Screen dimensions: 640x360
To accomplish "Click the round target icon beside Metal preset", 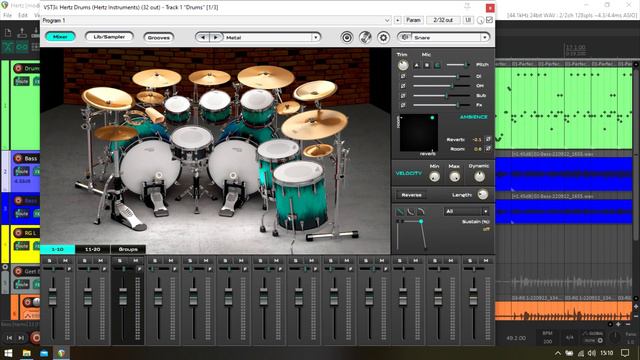I will point(347,38).
